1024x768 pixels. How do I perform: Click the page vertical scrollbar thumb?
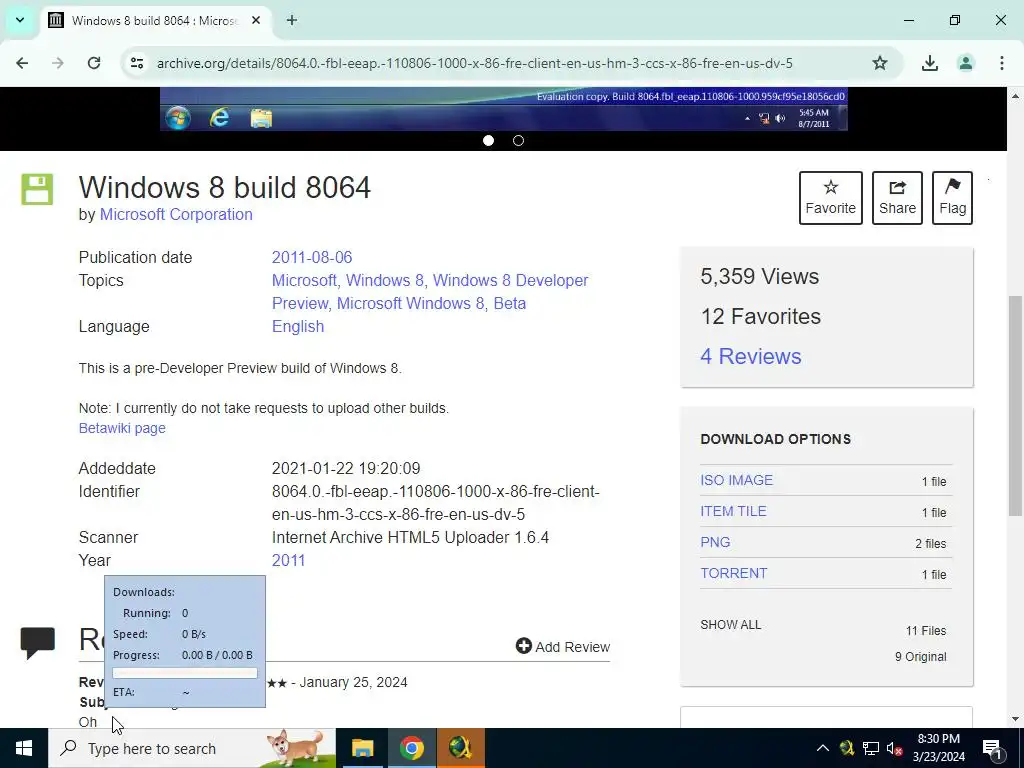pos(1016,405)
